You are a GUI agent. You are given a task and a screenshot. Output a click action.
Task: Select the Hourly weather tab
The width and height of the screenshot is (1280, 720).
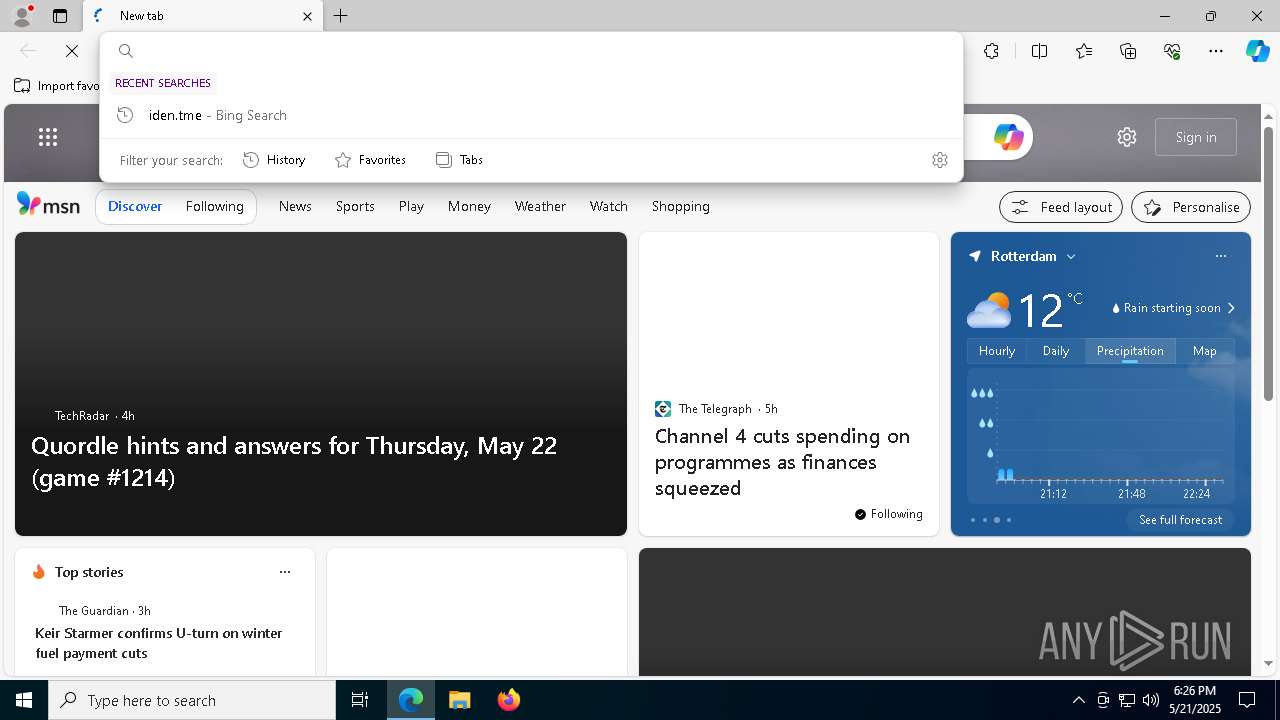pos(997,351)
